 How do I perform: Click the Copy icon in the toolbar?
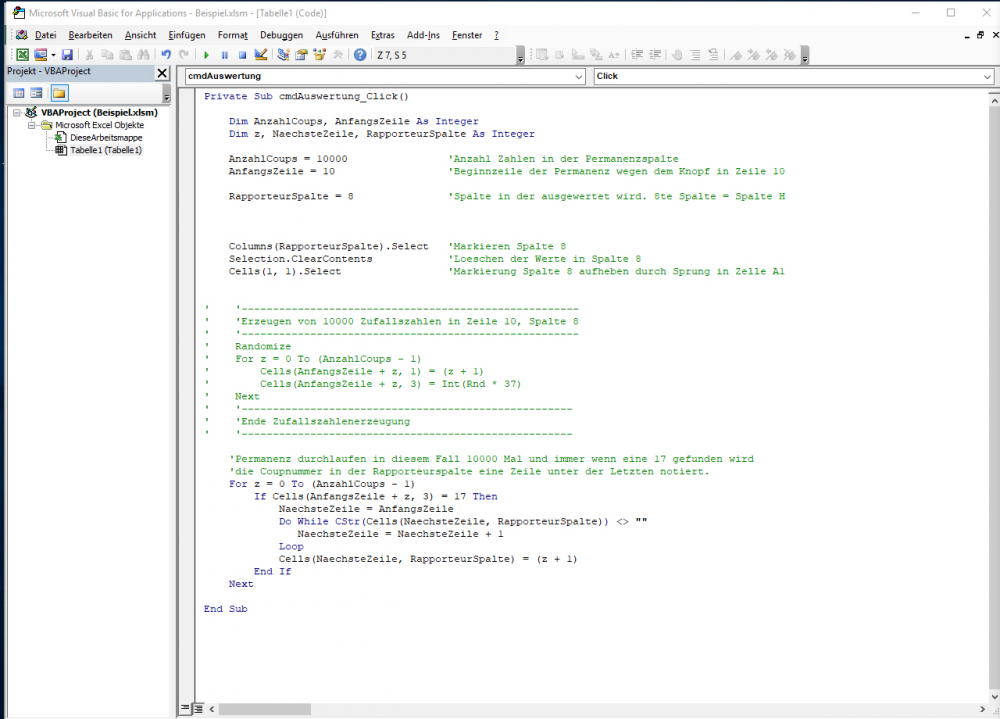108,55
